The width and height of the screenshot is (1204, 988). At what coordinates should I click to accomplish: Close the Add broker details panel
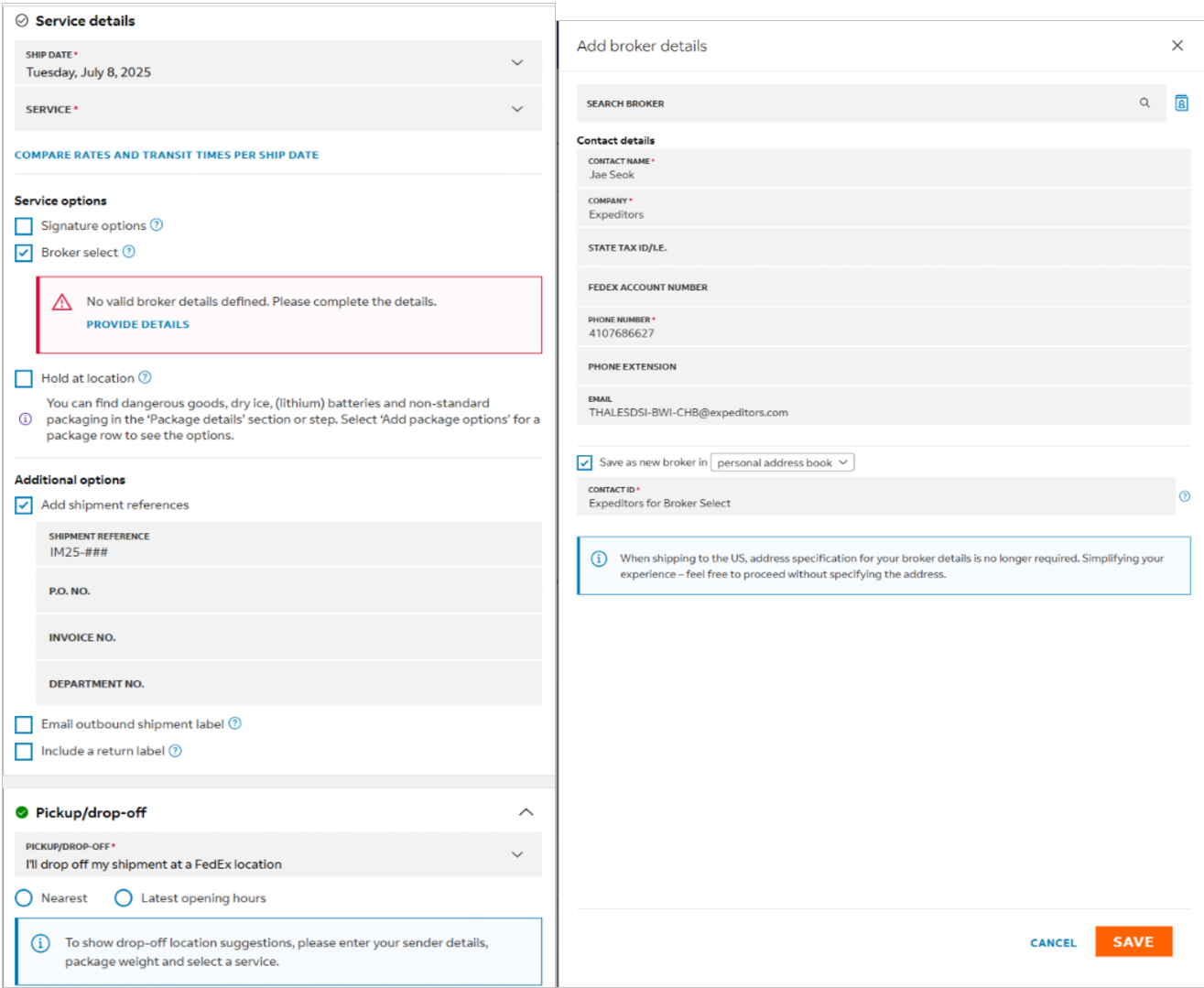[1177, 46]
